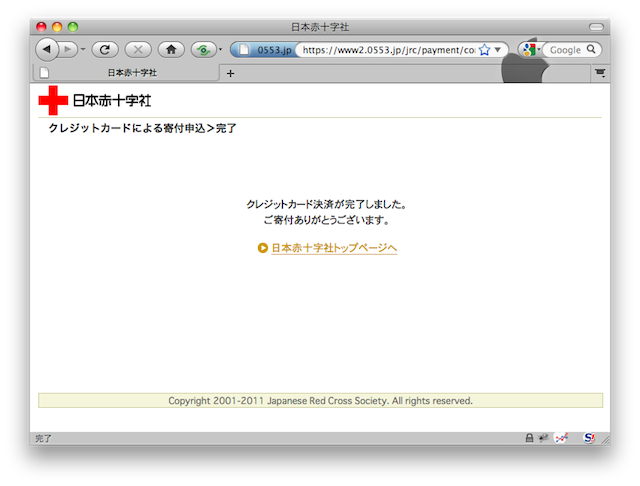Image resolution: width=640 pixels, height=486 pixels.
Task: Expand the URL bar history dropdown
Action: coord(498,49)
